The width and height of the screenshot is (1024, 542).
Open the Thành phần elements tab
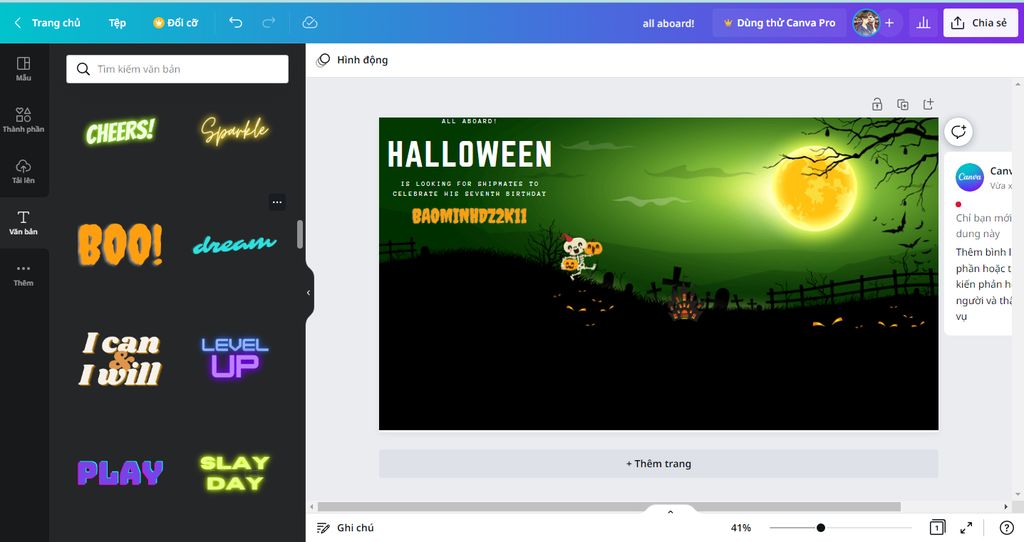point(24,120)
